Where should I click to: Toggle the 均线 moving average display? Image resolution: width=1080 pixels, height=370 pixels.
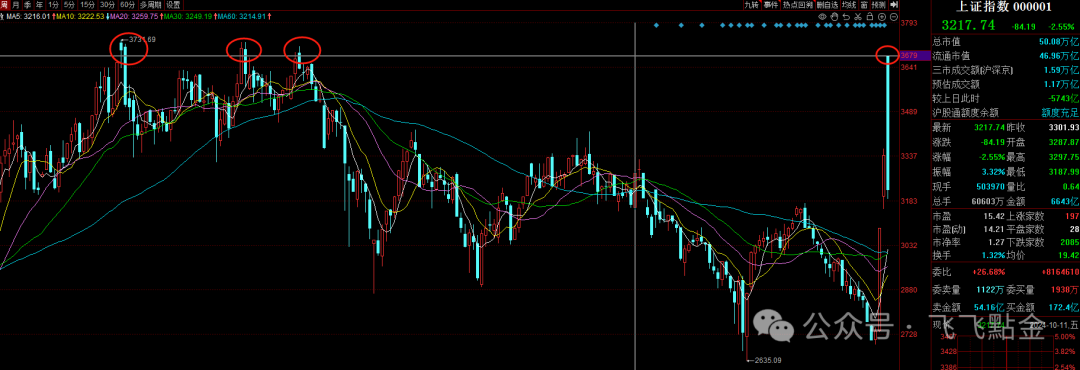coord(849,5)
